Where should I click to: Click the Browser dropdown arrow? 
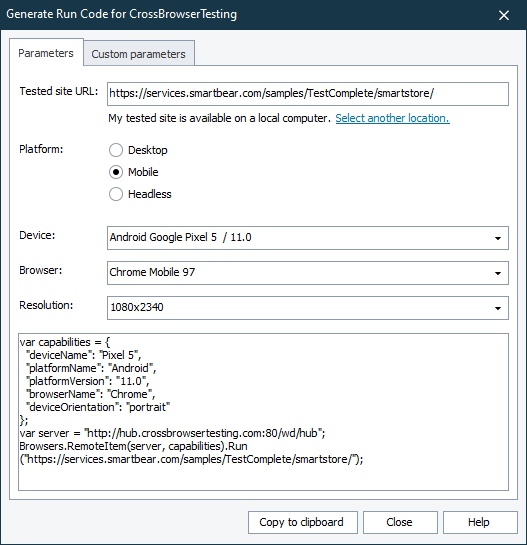[x=498, y=273]
